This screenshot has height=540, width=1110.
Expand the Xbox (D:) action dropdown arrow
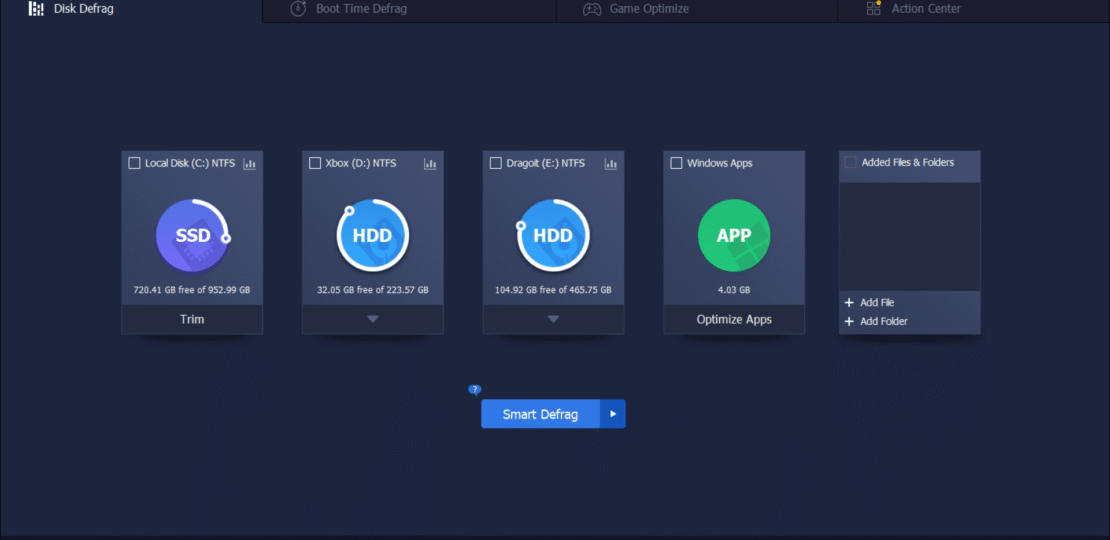pyautogui.click(x=373, y=319)
